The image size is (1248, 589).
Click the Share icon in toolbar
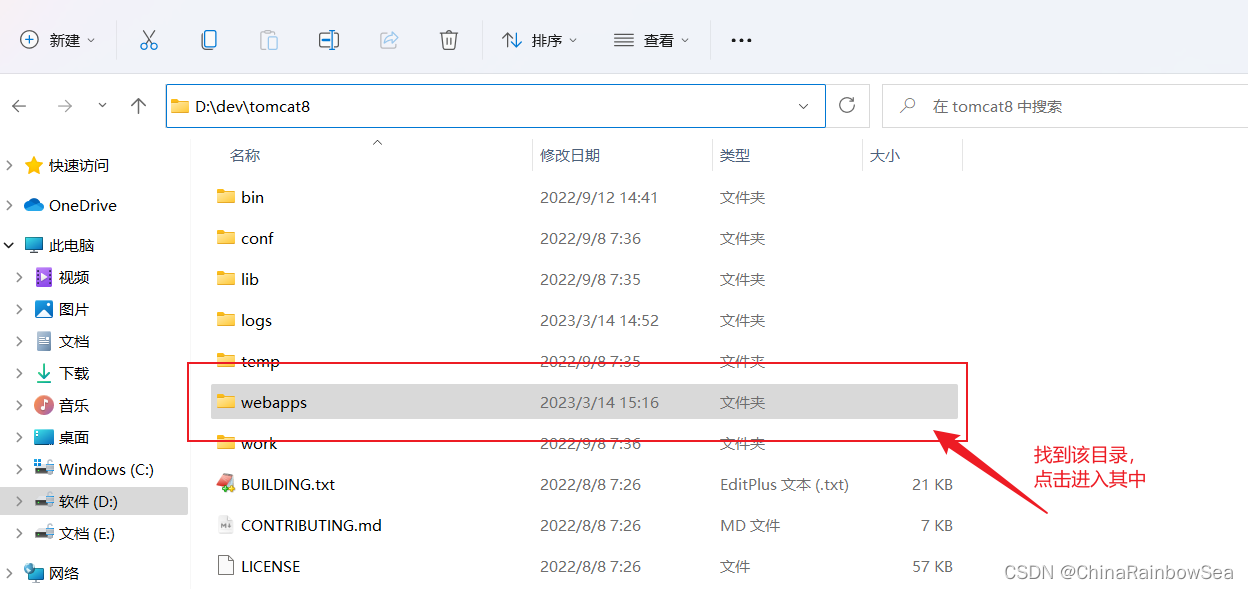click(x=389, y=40)
